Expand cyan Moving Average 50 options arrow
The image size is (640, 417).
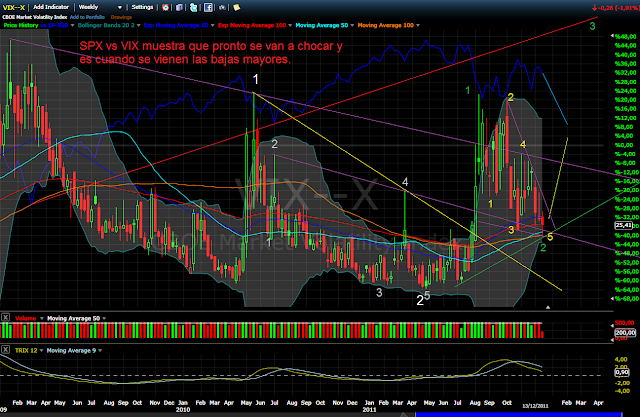coord(352,25)
